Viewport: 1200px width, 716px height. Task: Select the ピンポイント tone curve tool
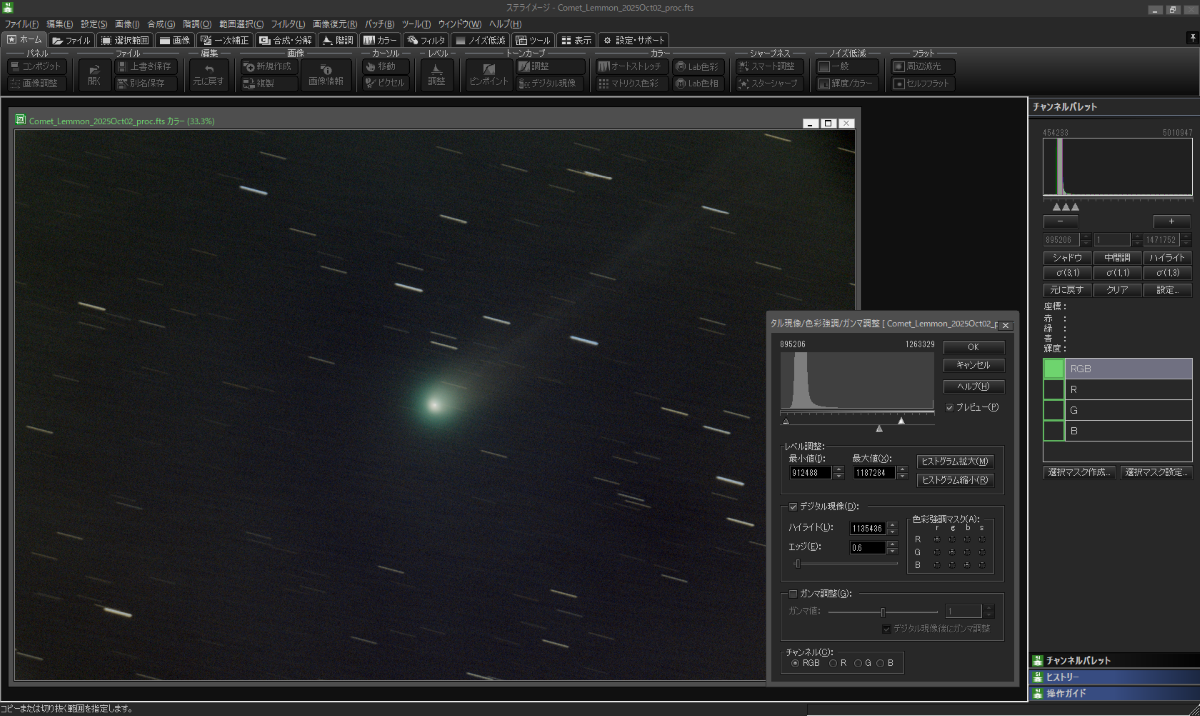pyautogui.click(x=490, y=74)
